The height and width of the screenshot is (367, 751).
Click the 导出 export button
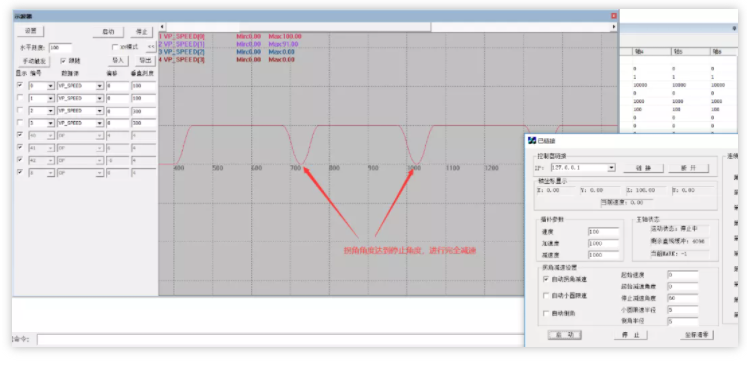pos(145,60)
